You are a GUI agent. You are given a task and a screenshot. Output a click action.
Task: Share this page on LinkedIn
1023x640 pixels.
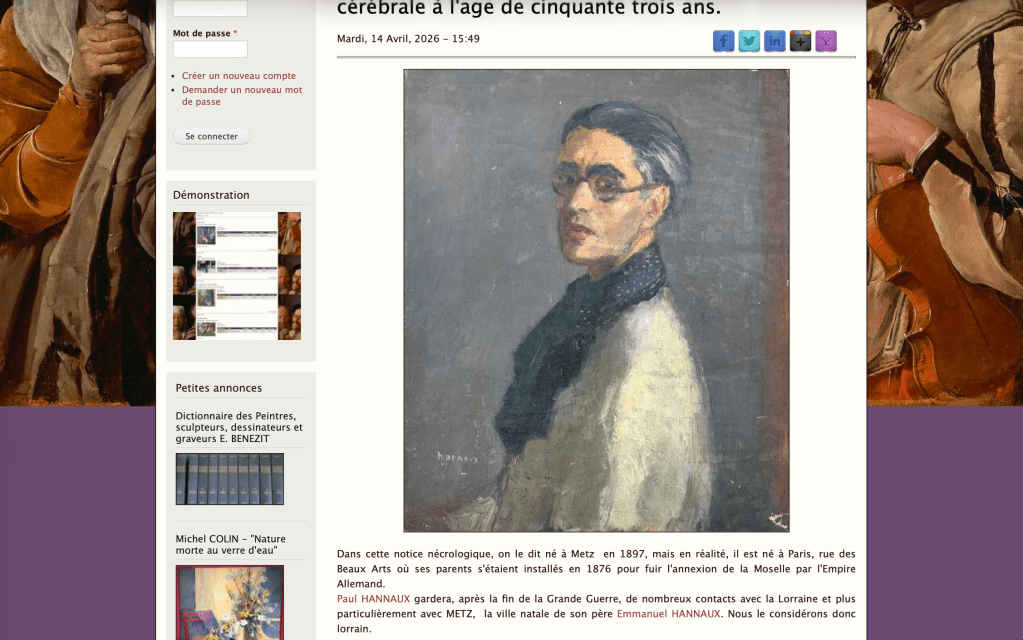(x=774, y=41)
